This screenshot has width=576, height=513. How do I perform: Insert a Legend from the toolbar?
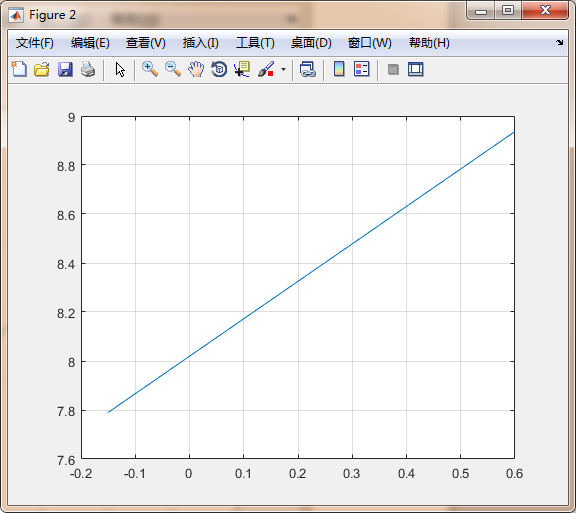(361, 69)
